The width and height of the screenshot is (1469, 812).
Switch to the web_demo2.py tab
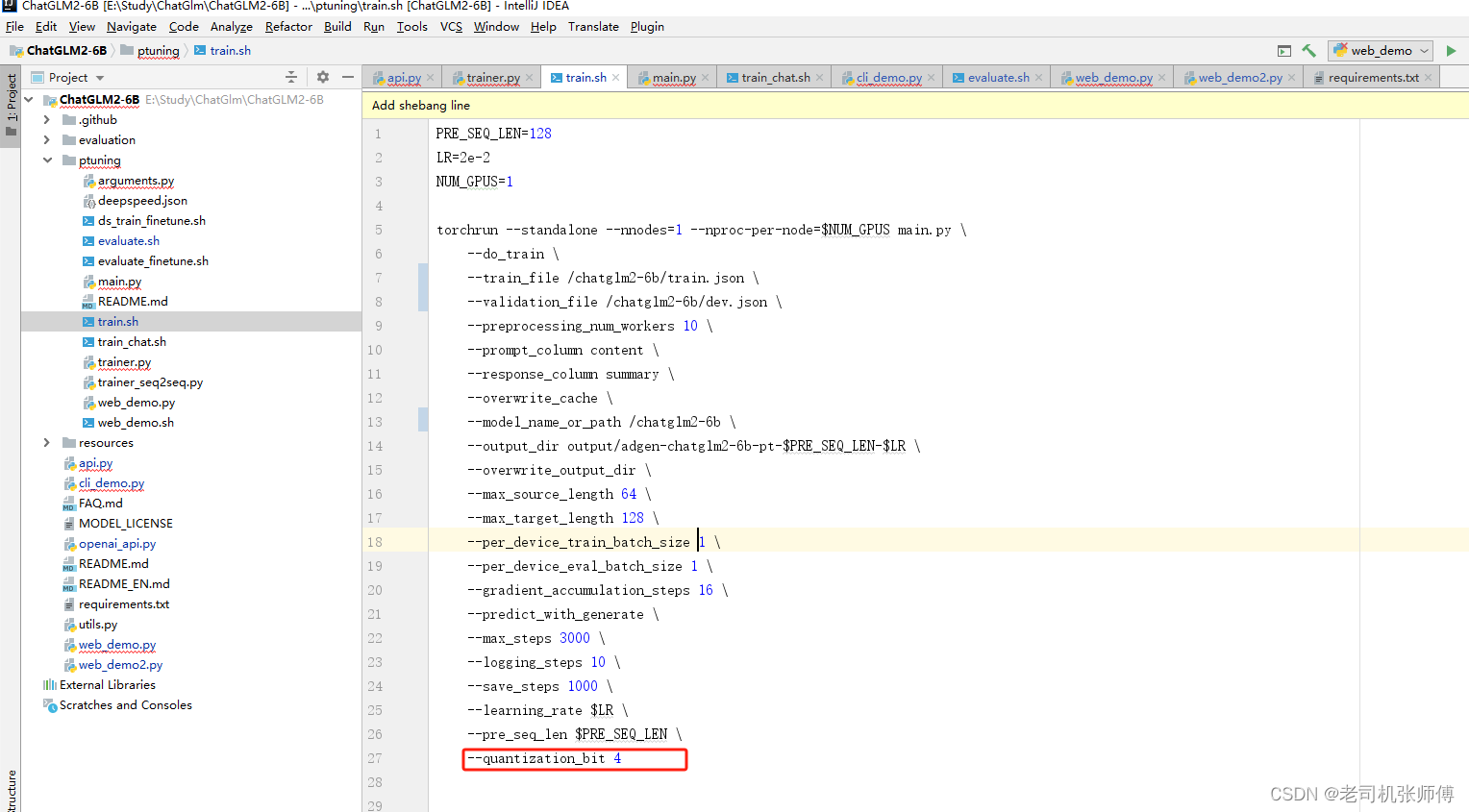[x=1239, y=78]
